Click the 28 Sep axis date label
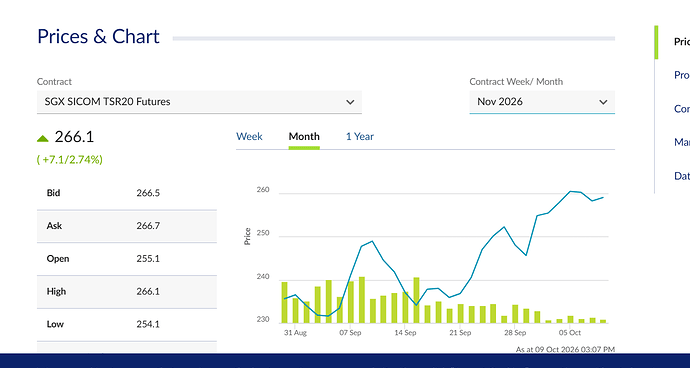The height and width of the screenshot is (368, 690). coord(515,333)
